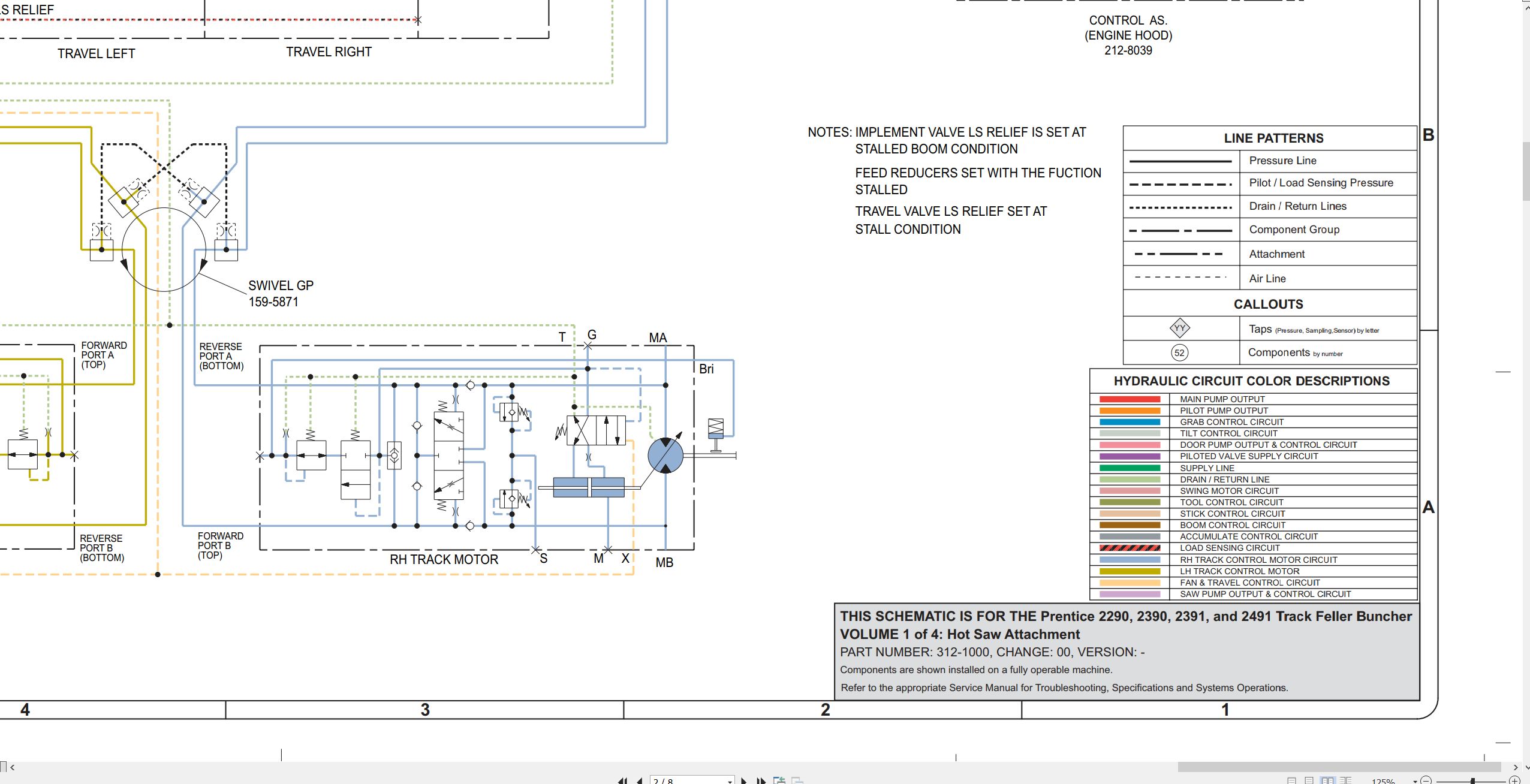Click the 'FORWARD PORT A (TOP)' label
Image resolution: width=1530 pixels, height=784 pixels.
pos(104,355)
